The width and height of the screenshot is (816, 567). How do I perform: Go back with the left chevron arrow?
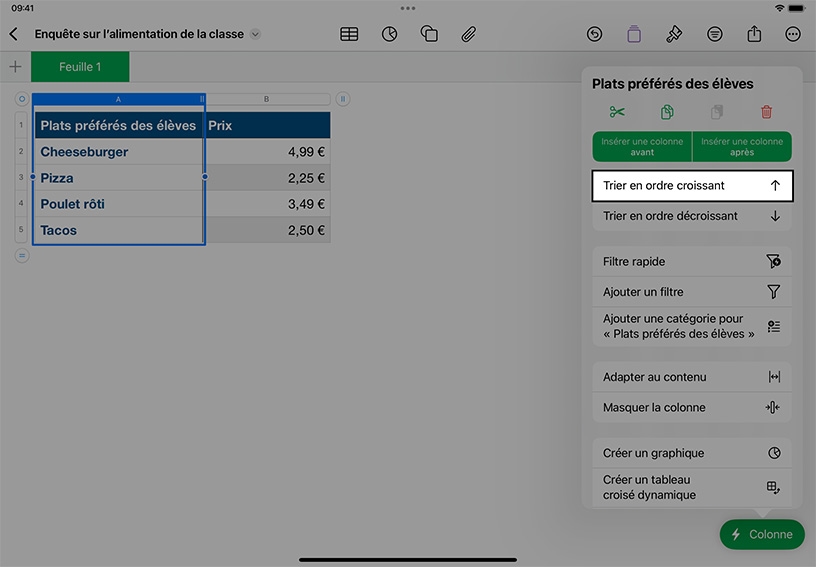[14, 34]
